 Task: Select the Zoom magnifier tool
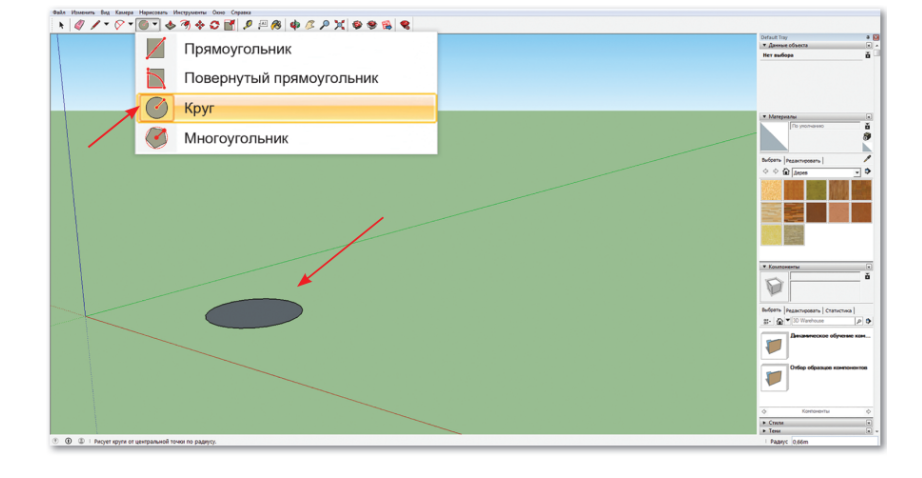[x=325, y=25]
